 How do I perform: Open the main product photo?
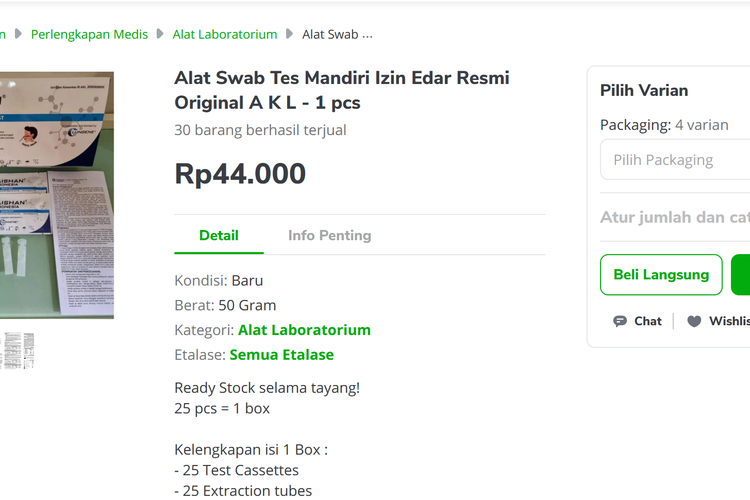pyautogui.click(x=56, y=195)
